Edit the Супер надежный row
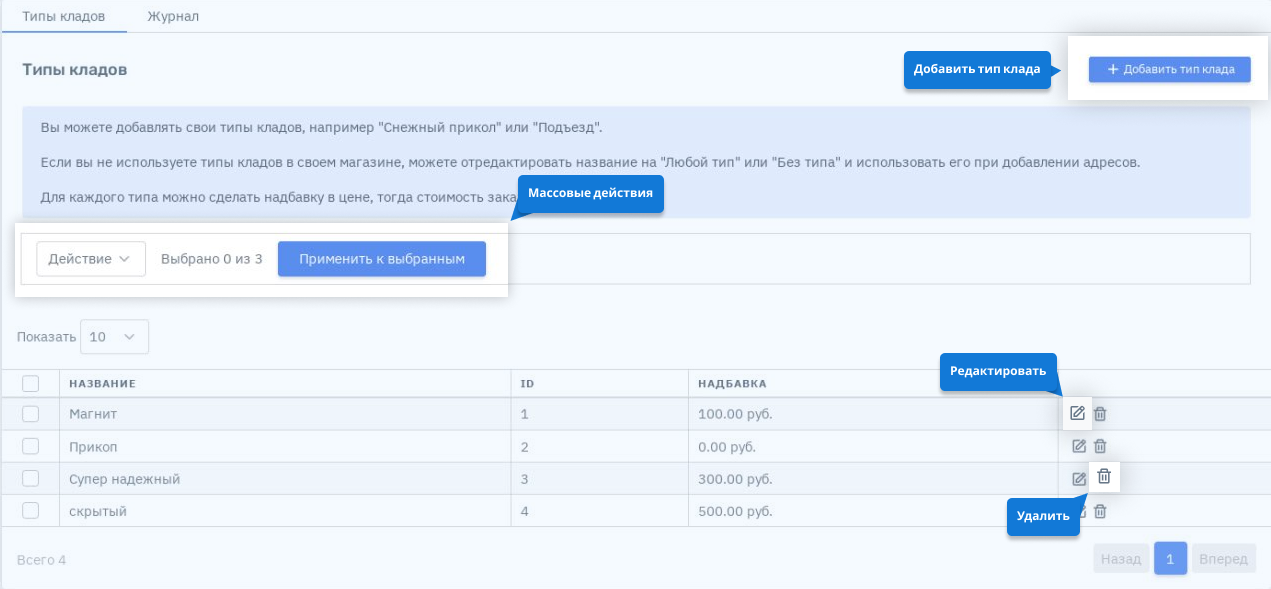The width and height of the screenshot is (1271, 589). point(1079,478)
